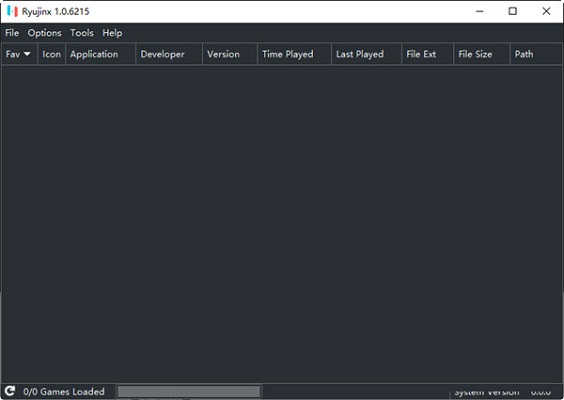Click the game loading progress bar
Image resolution: width=564 pixels, height=400 pixels.
tap(189, 391)
